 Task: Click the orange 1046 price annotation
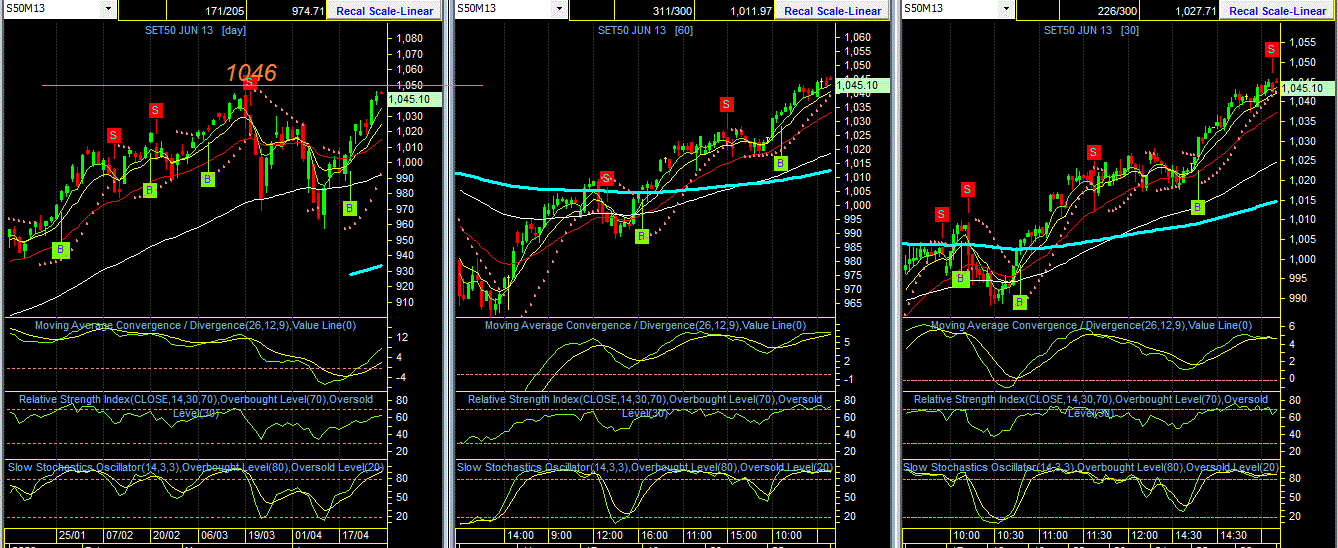(x=251, y=72)
